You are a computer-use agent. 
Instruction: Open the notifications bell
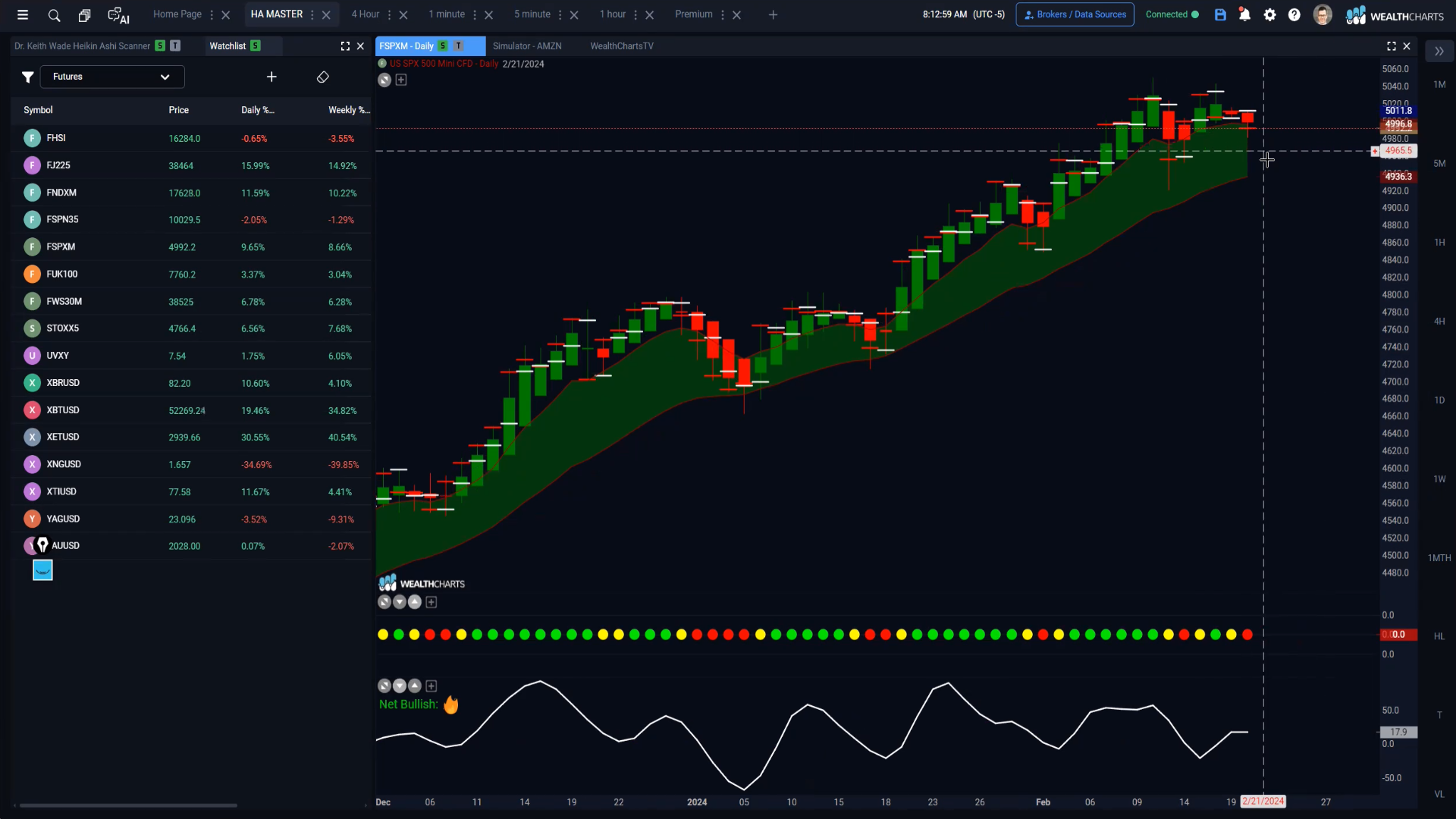pos(1244,14)
